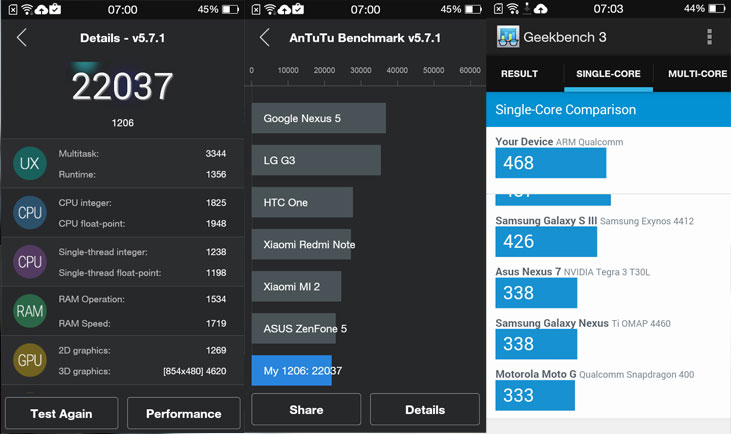Select the Google Nexus 5 bar
The height and width of the screenshot is (434, 731).
pos(319,118)
